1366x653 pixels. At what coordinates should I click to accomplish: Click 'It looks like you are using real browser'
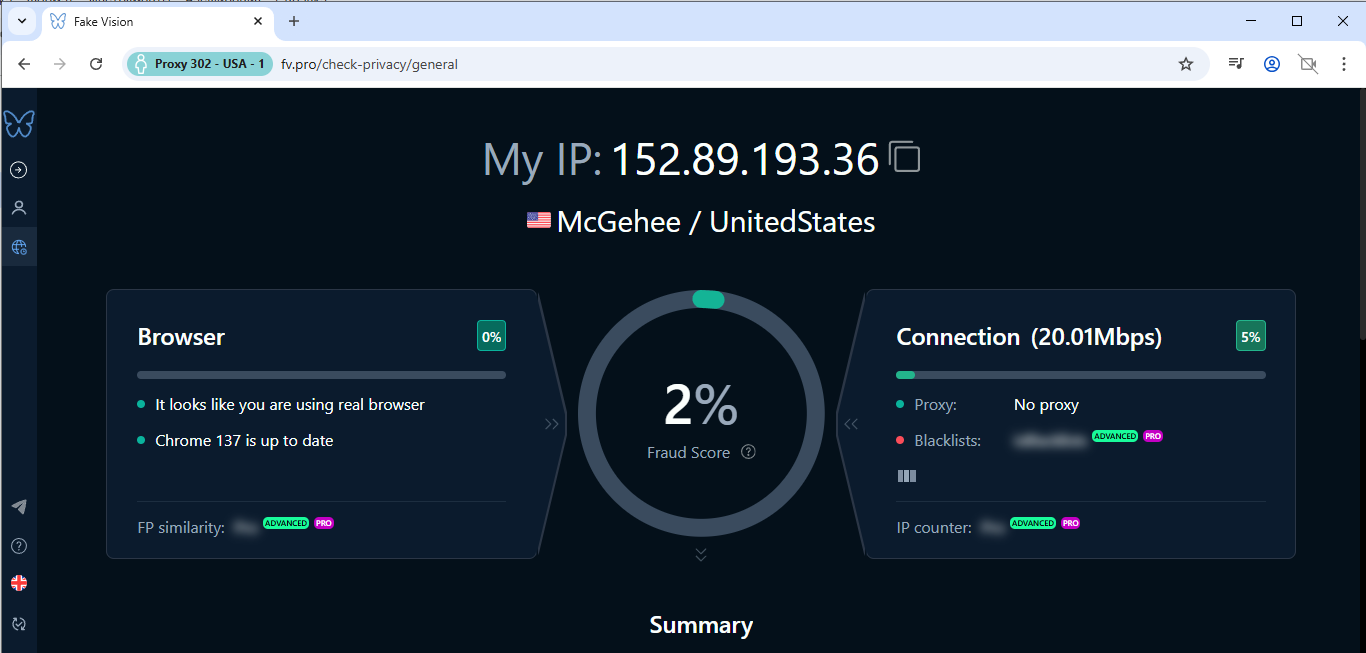point(290,405)
